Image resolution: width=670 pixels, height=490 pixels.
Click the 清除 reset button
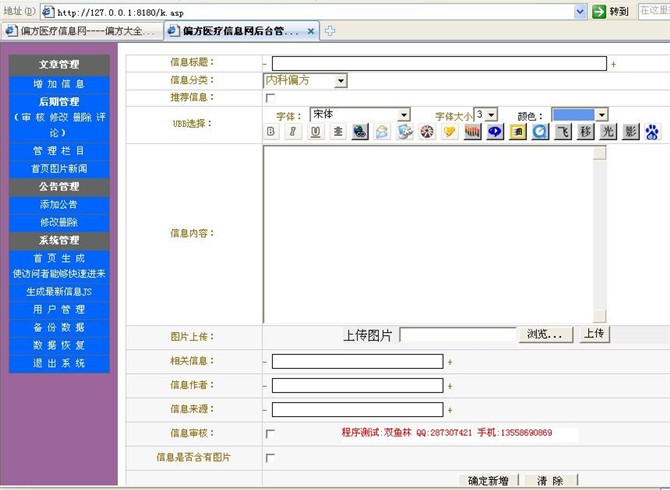click(x=550, y=480)
